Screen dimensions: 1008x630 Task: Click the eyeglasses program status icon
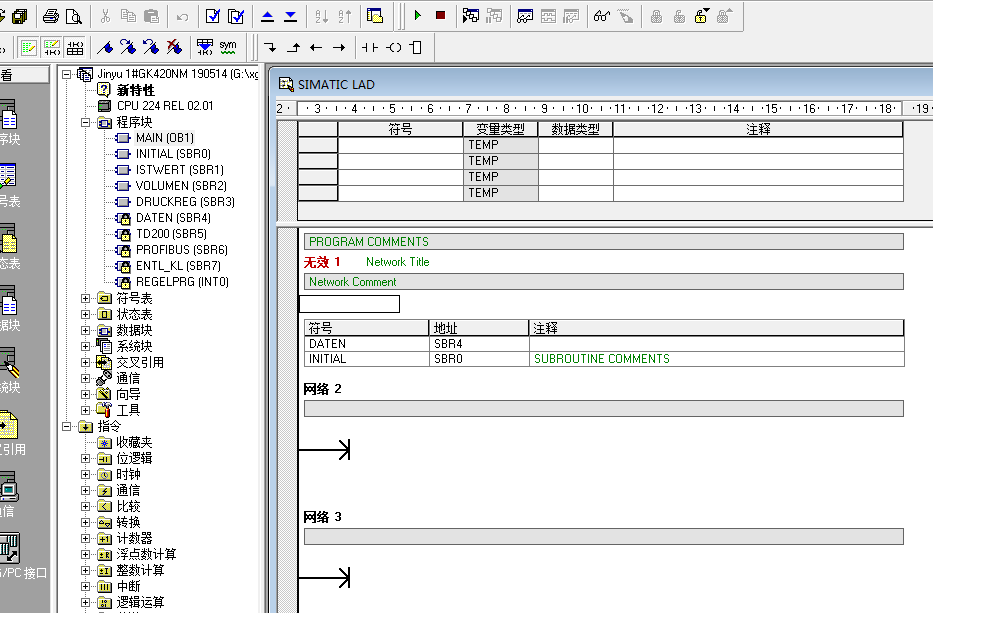click(601, 16)
